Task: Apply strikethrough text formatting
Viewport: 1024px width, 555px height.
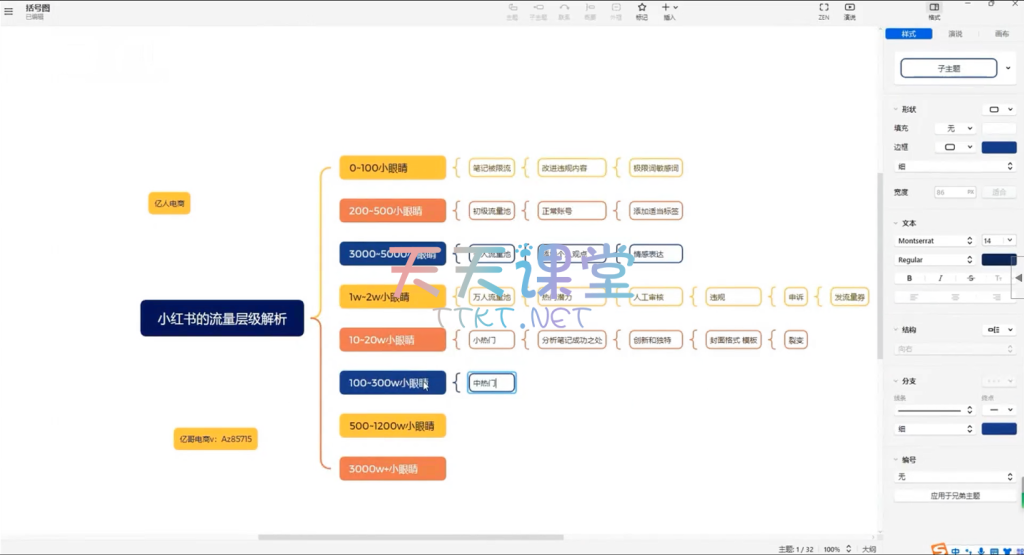Action: tap(970, 277)
